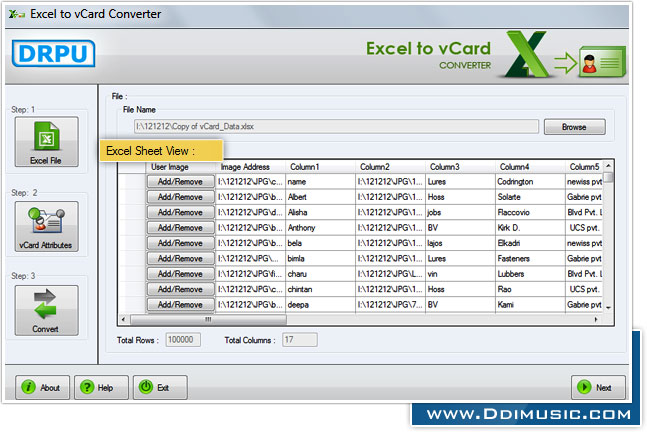Select the cell containing Codrington
The image size is (647, 432).
530,182
